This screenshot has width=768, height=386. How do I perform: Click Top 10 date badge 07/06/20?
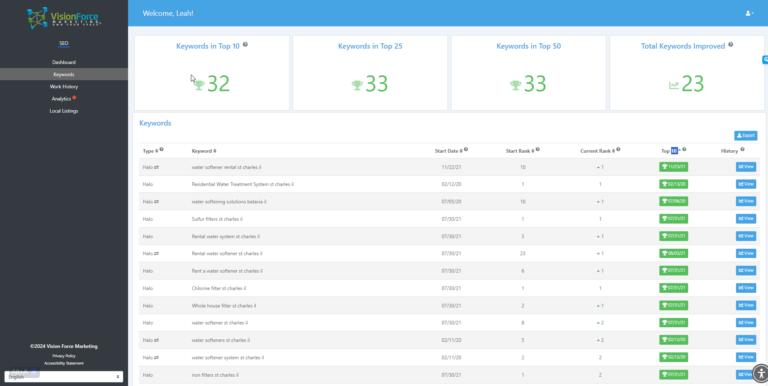tap(673, 202)
